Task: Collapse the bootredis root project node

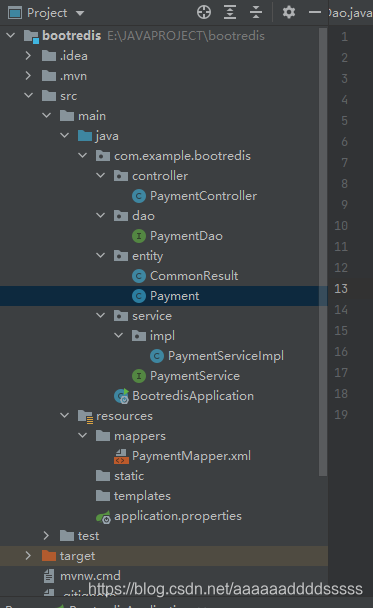Action: 11,36
